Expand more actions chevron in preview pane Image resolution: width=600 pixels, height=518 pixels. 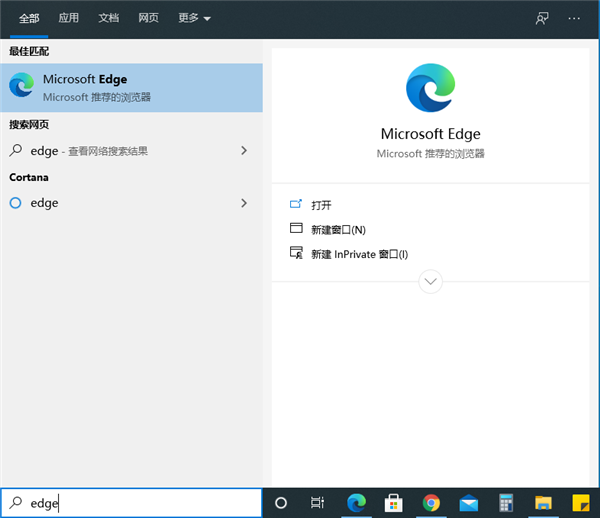[x=430, y=282]
